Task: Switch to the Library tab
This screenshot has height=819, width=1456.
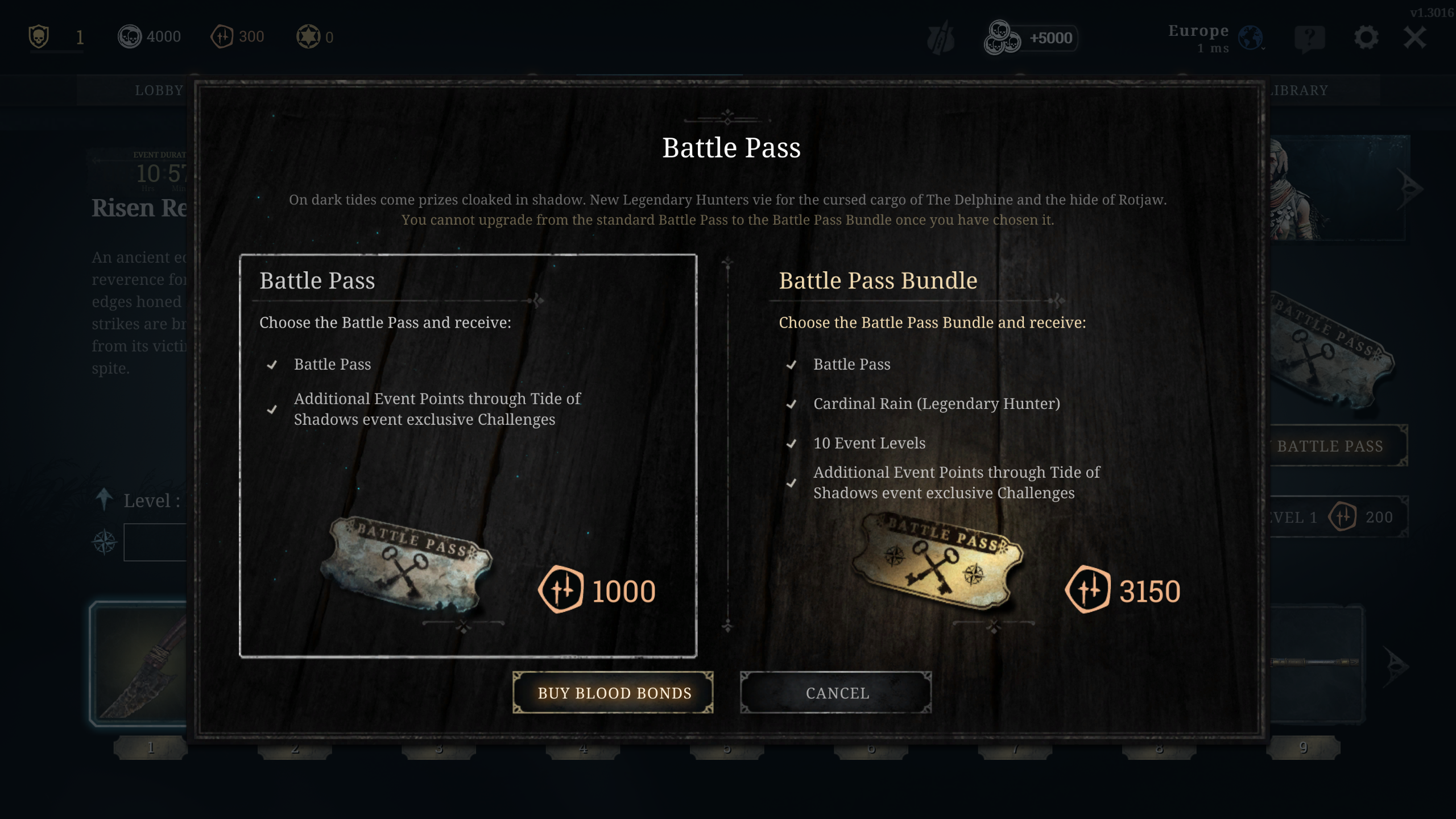Action: pos(1300,90)
